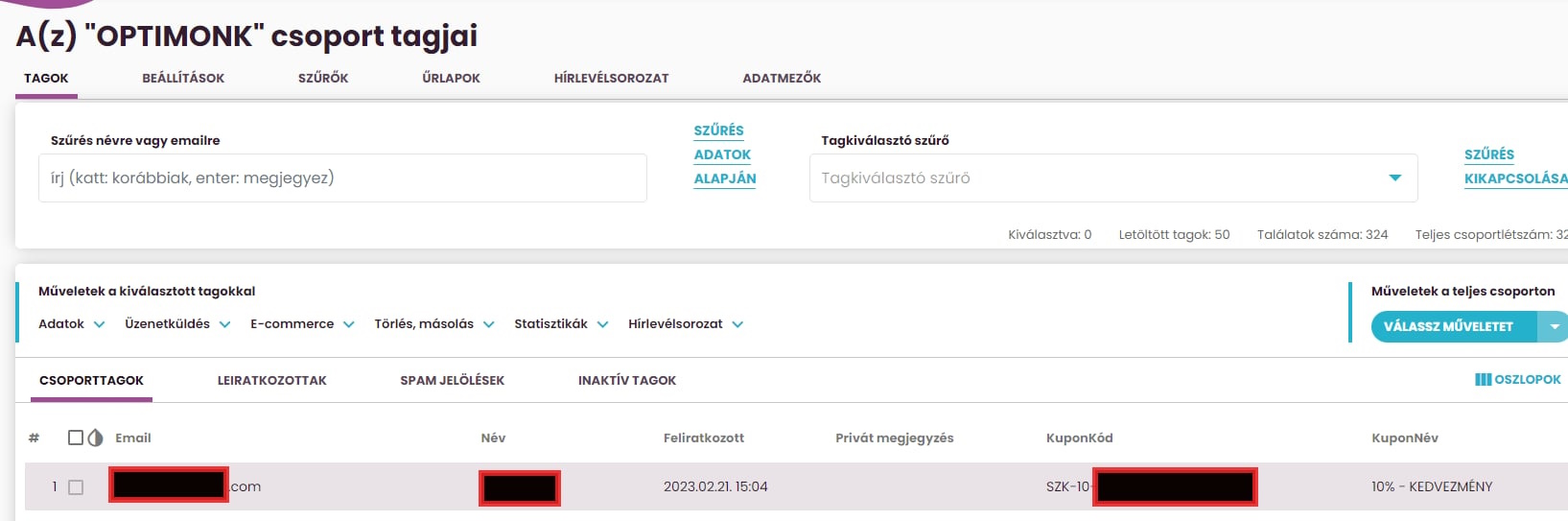This screenshot has height=521, width=1568.
Task: Select the Csoporttagok sub-tab
Action: pyautogui.click(x=91, y=381)
